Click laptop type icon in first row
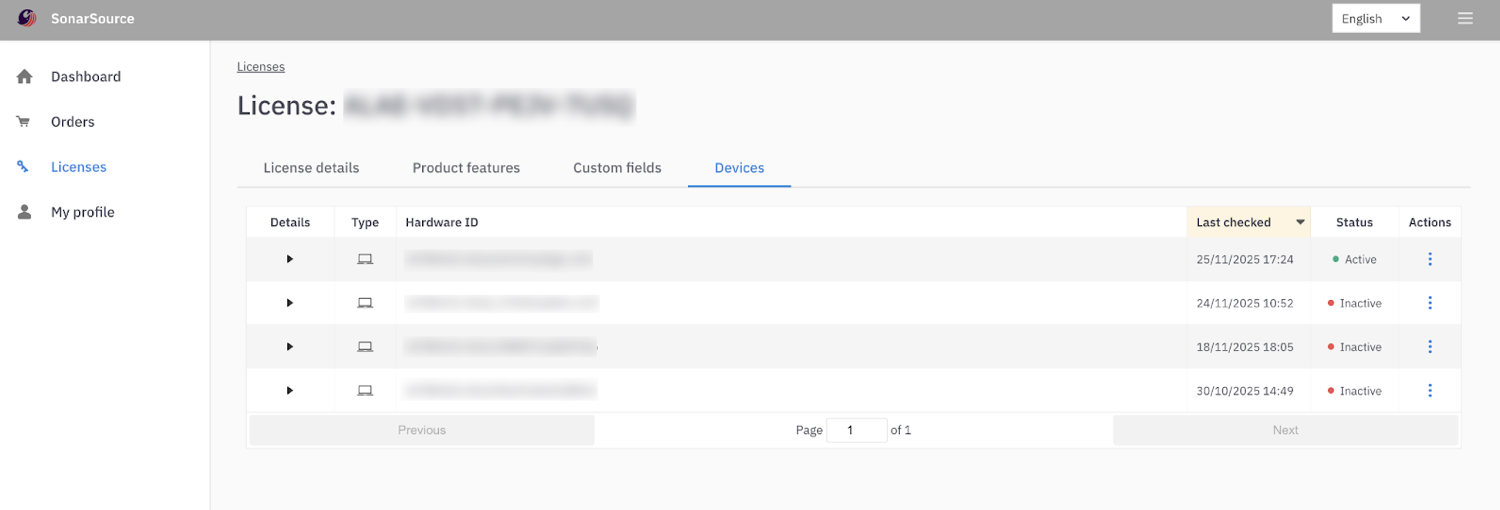The height and width of the screenshot is (510, 1500). point(365,259)
